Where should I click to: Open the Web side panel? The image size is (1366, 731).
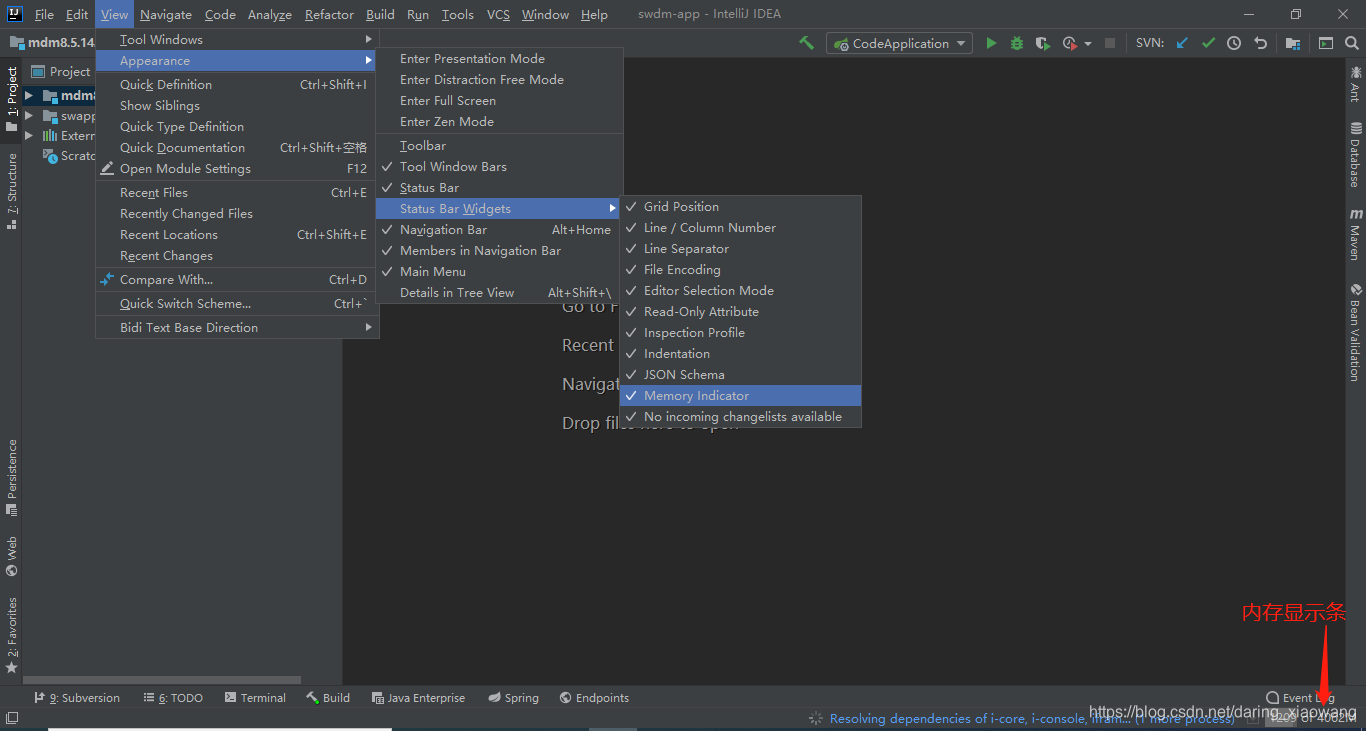[x=12, y=557]
